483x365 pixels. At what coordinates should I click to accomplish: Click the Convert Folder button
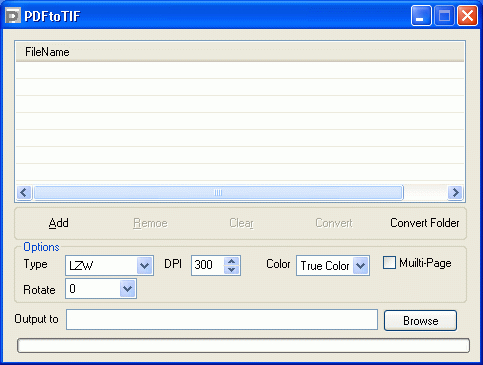pos(425,223)
